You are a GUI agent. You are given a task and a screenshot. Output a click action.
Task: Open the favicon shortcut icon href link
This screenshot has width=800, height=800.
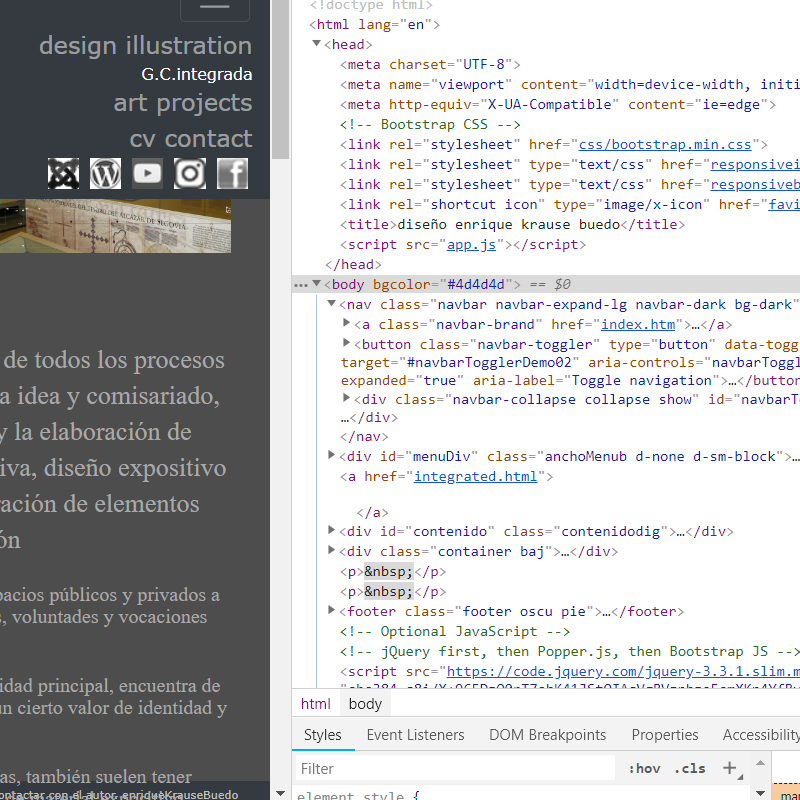click(784, 205)
